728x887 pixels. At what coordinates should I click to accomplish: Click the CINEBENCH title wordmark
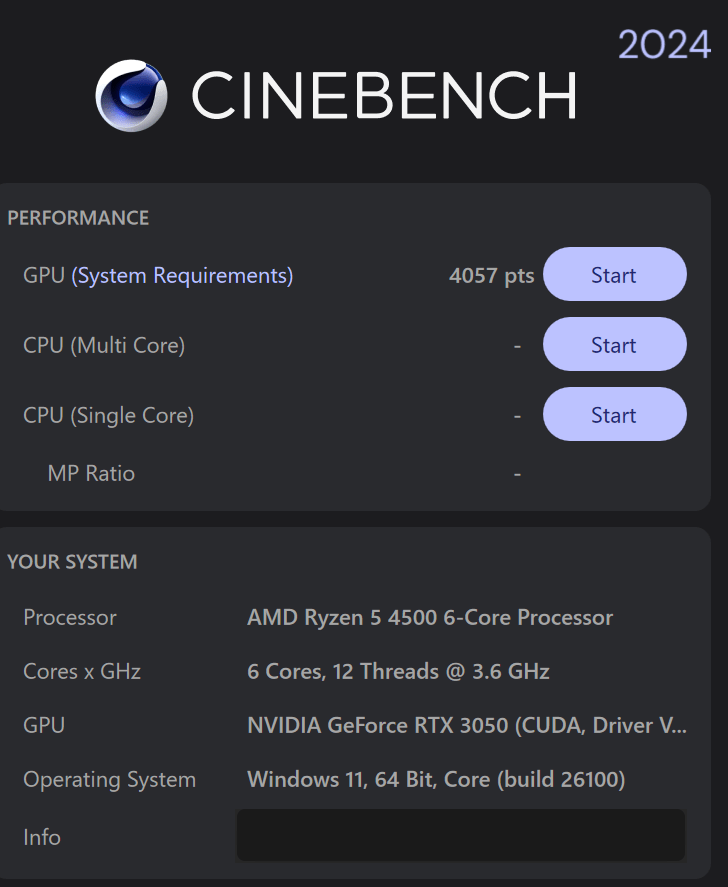pos(385,96)
